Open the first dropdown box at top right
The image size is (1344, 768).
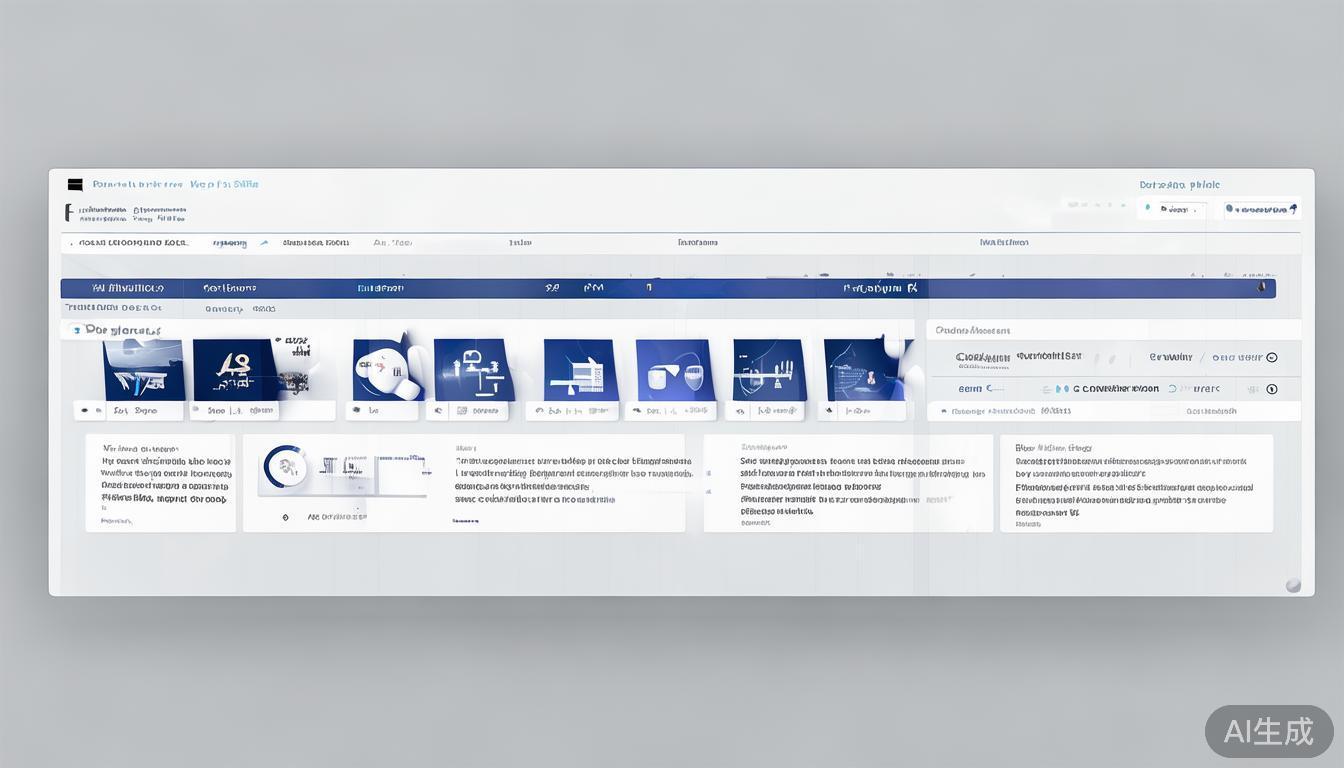pyautogui.click(x=1172, y=209)
